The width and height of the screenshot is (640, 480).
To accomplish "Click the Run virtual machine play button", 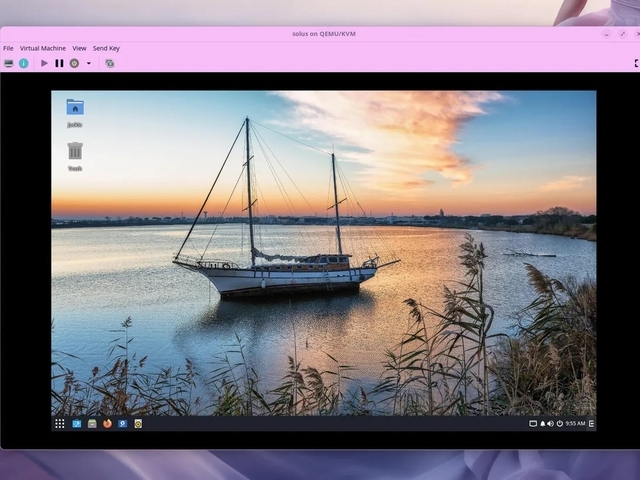I will (44, 63).
